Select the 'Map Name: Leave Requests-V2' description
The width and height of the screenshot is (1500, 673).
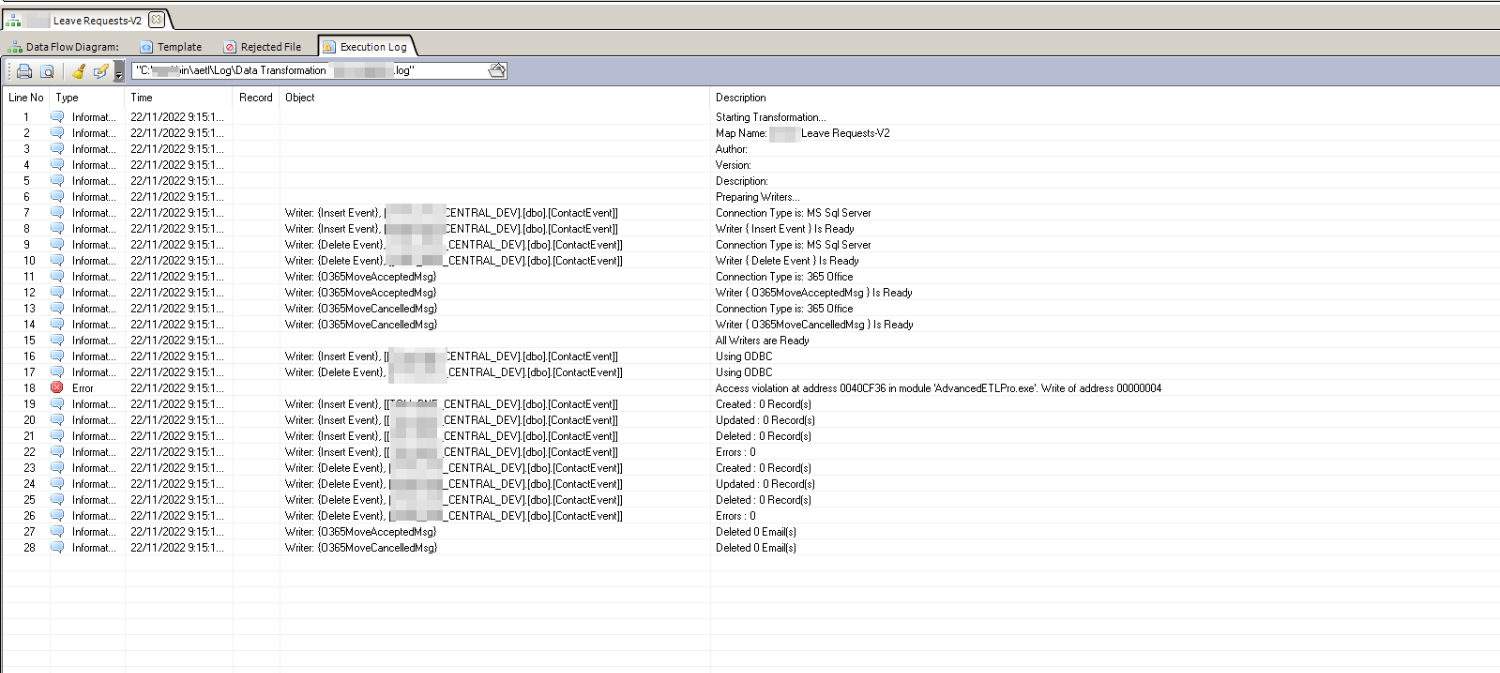point(803,133)
